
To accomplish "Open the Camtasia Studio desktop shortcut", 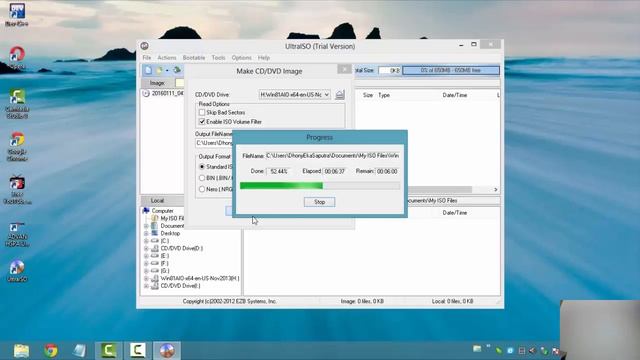I will pyautogui.click(x=17, y=104).
